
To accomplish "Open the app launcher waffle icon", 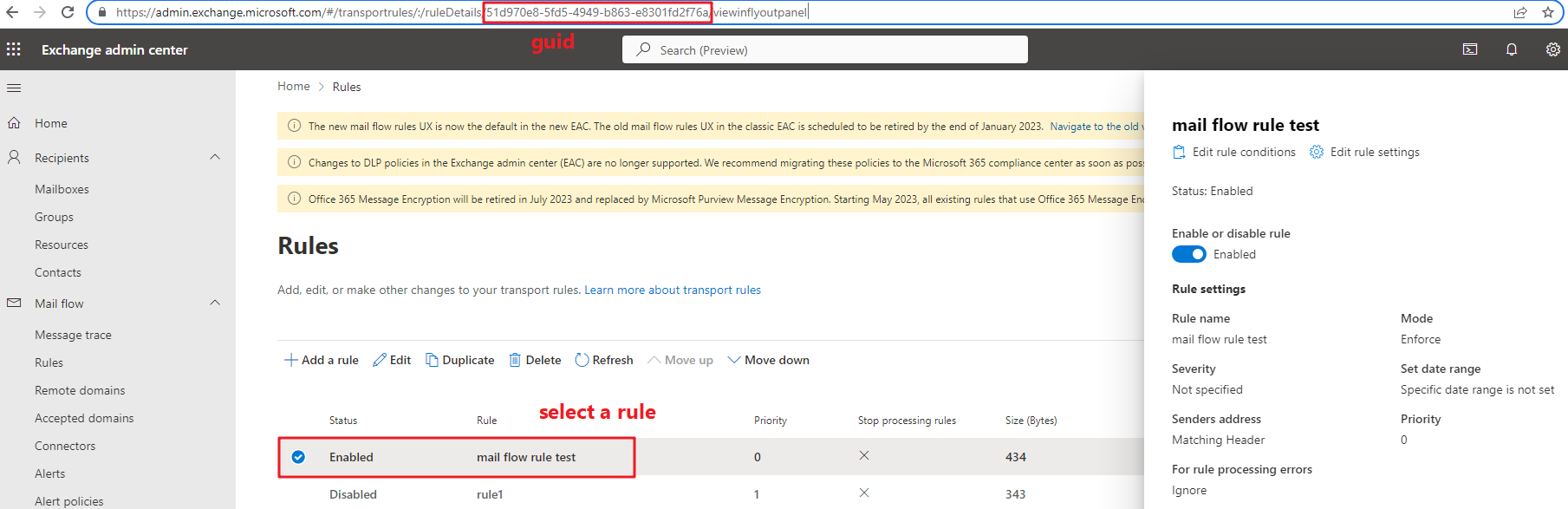I will [14, 49].
